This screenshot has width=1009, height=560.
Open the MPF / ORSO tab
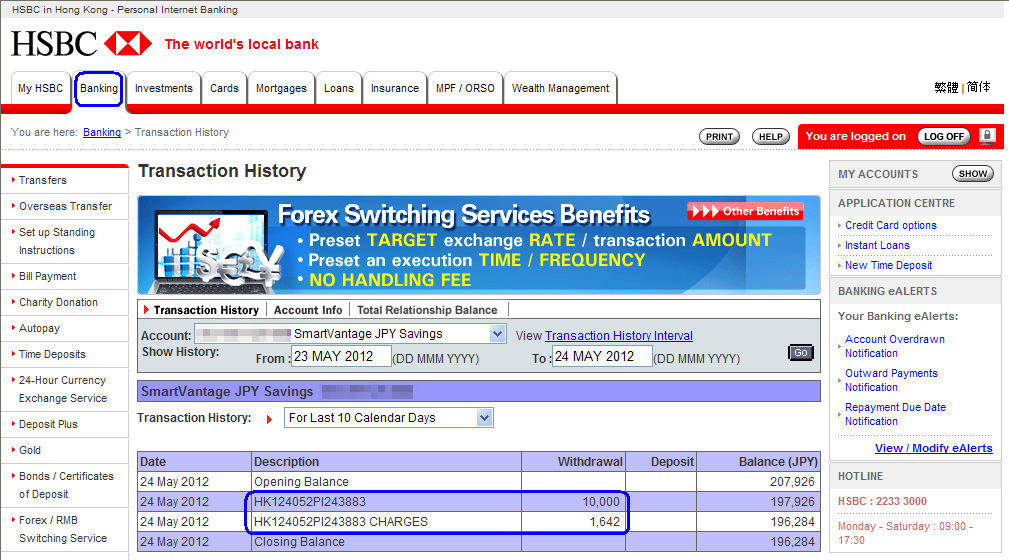click(465, 88)
